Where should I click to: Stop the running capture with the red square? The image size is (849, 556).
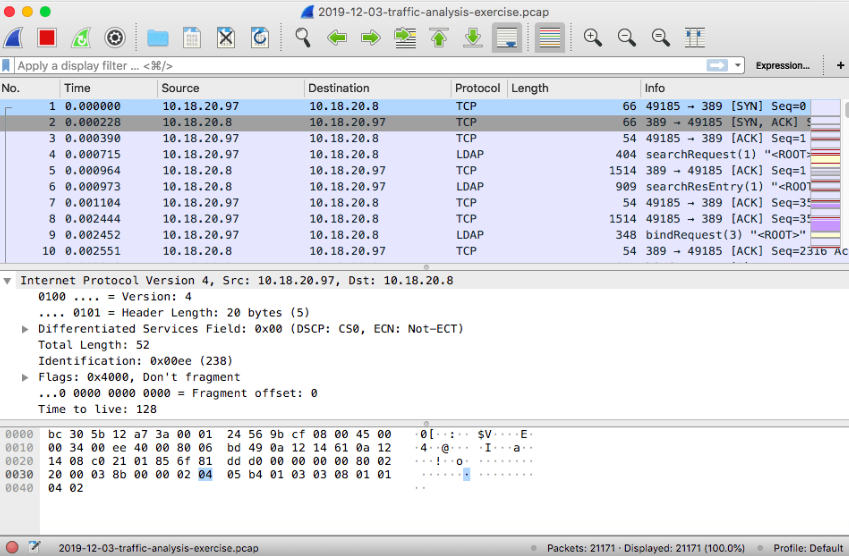click(x=47, y=38)
